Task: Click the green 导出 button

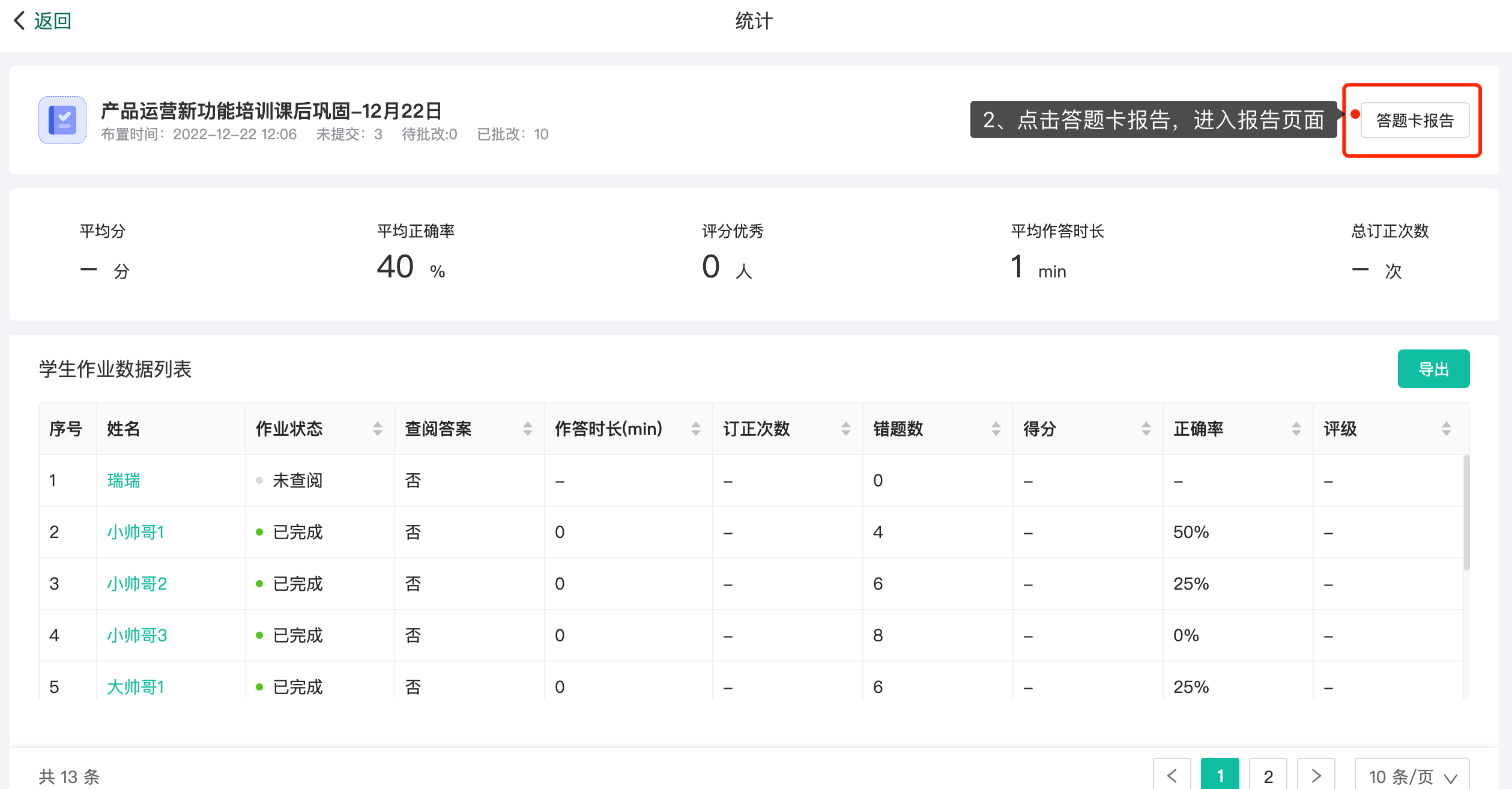Action: (x=1433, y=369)
